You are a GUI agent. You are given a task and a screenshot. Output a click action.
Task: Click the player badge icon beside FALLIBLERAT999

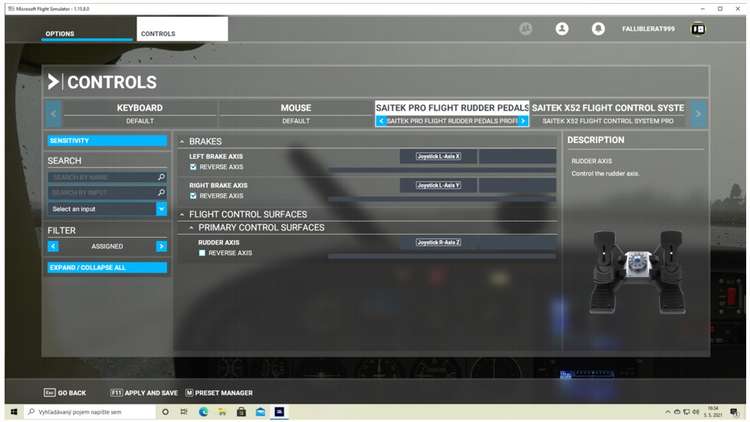(697, 29)
